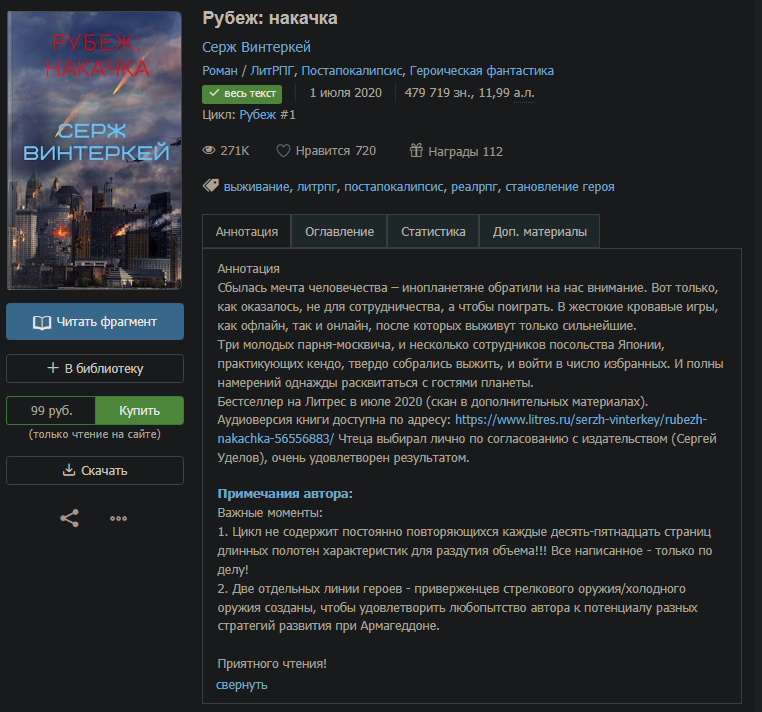Add book with В библиотеку button
Viewport: 762px width, 712px height.
click(x=95, y=368)
